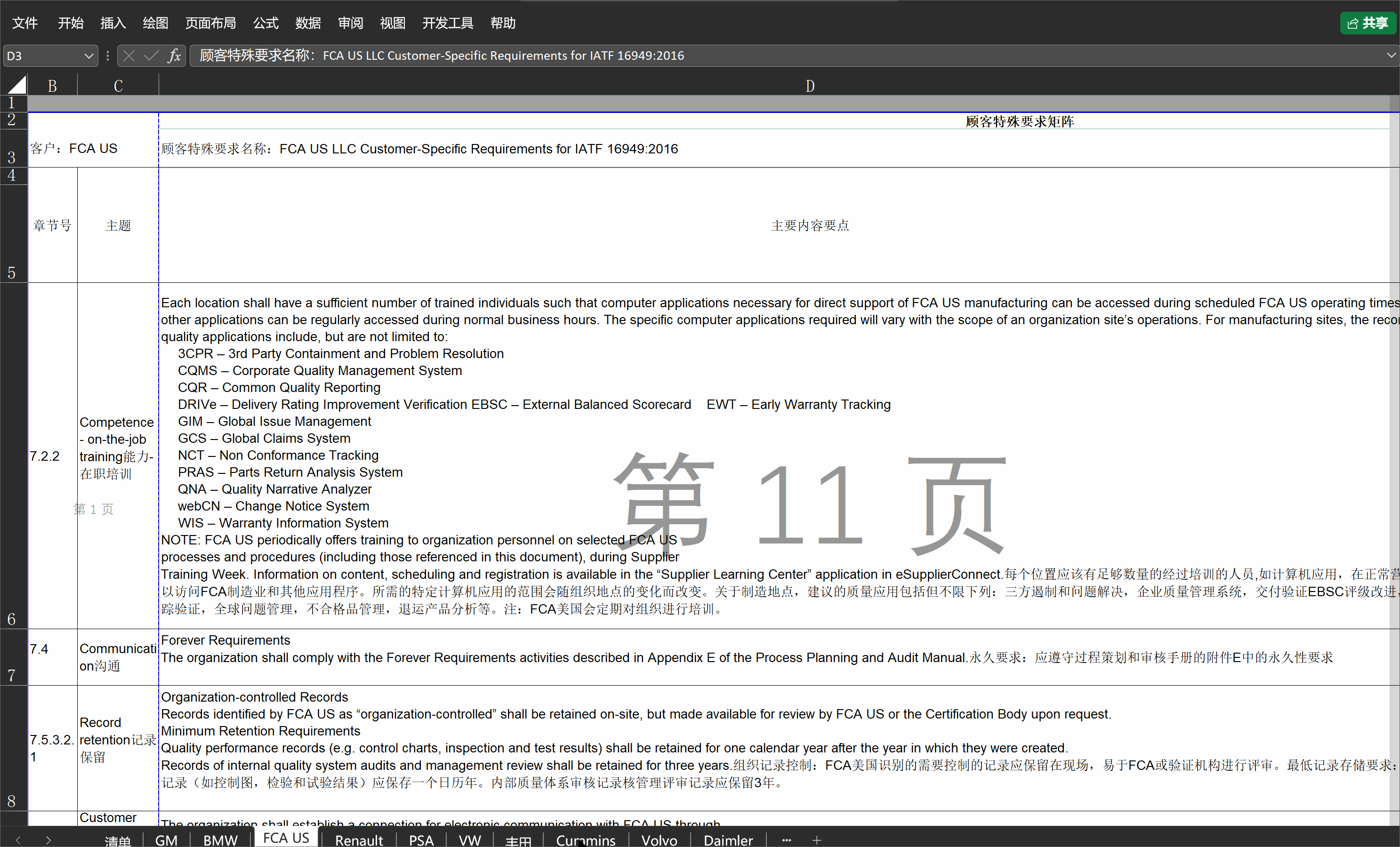Click the cell 客户：FCA US
The image size is (1400, 847).
(93, 148)
